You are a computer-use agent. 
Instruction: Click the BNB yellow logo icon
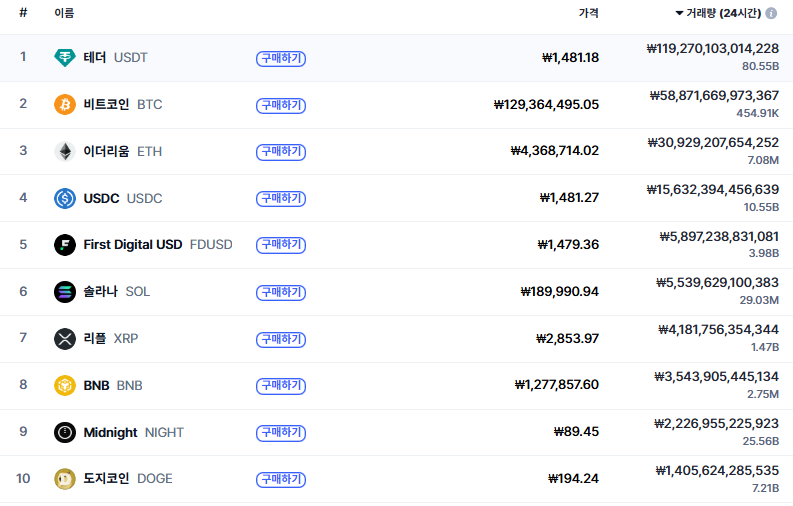(x=65, y=385)
